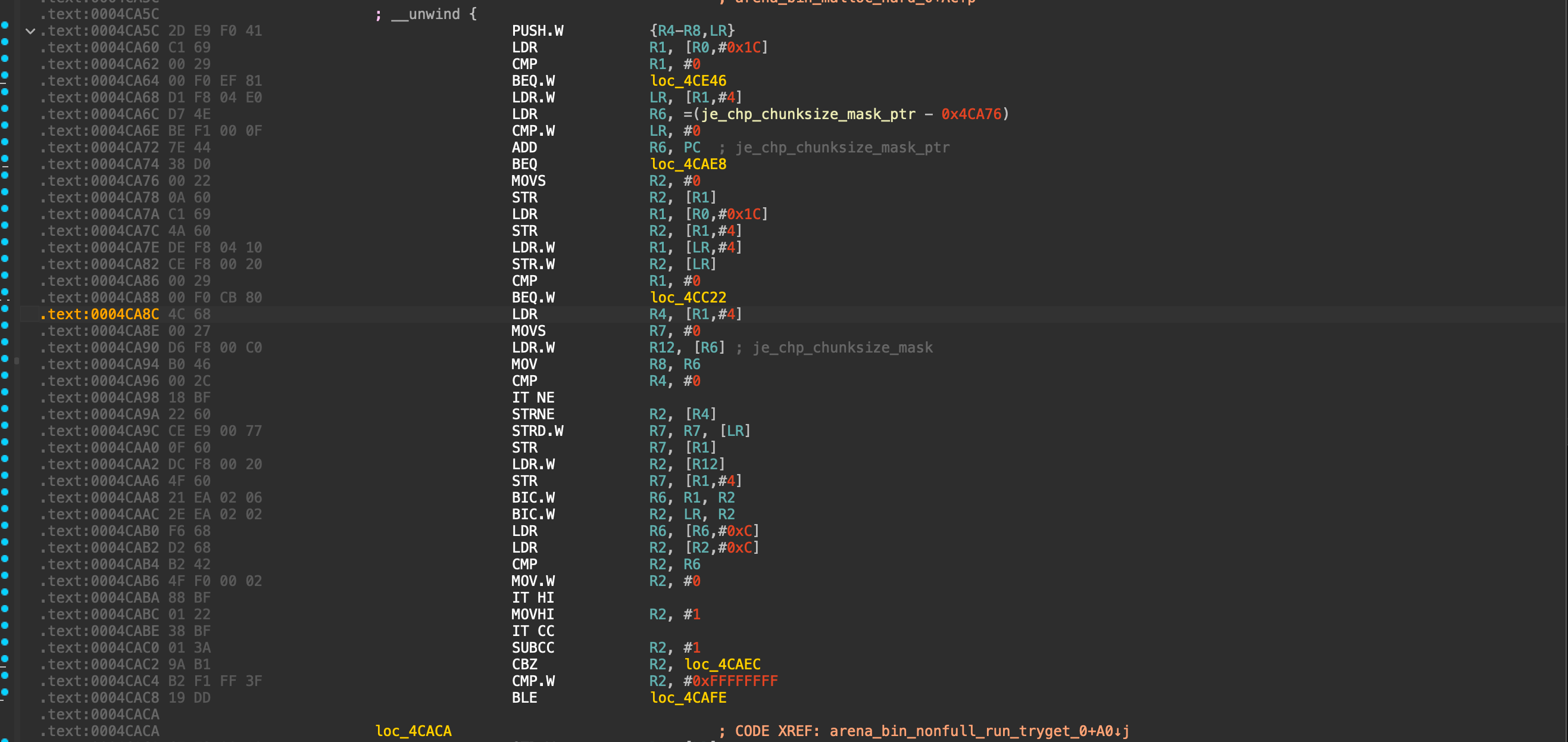Select the loc_4CACA label definition
Screen dimensions: 1568x742
[413, 731]
